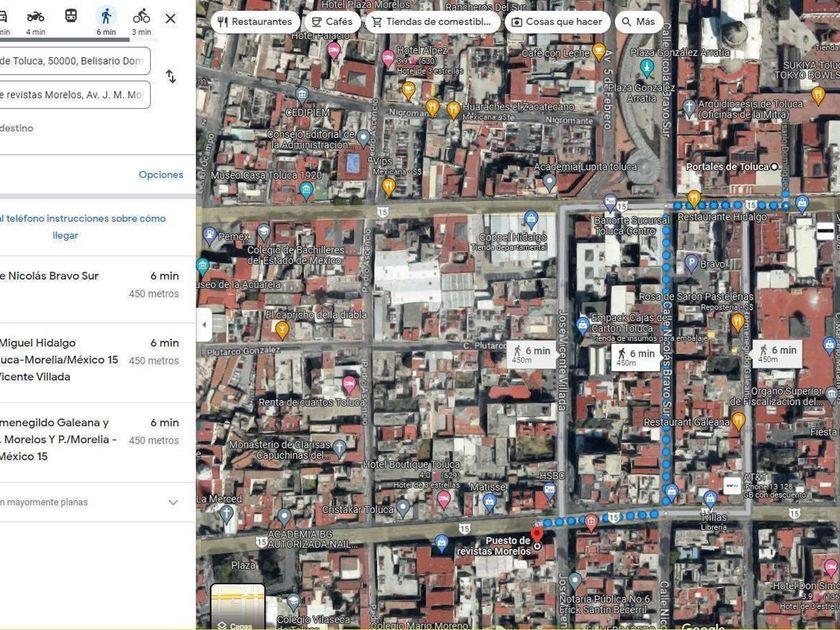Select the walking travel mode icon

pos(106,17)
